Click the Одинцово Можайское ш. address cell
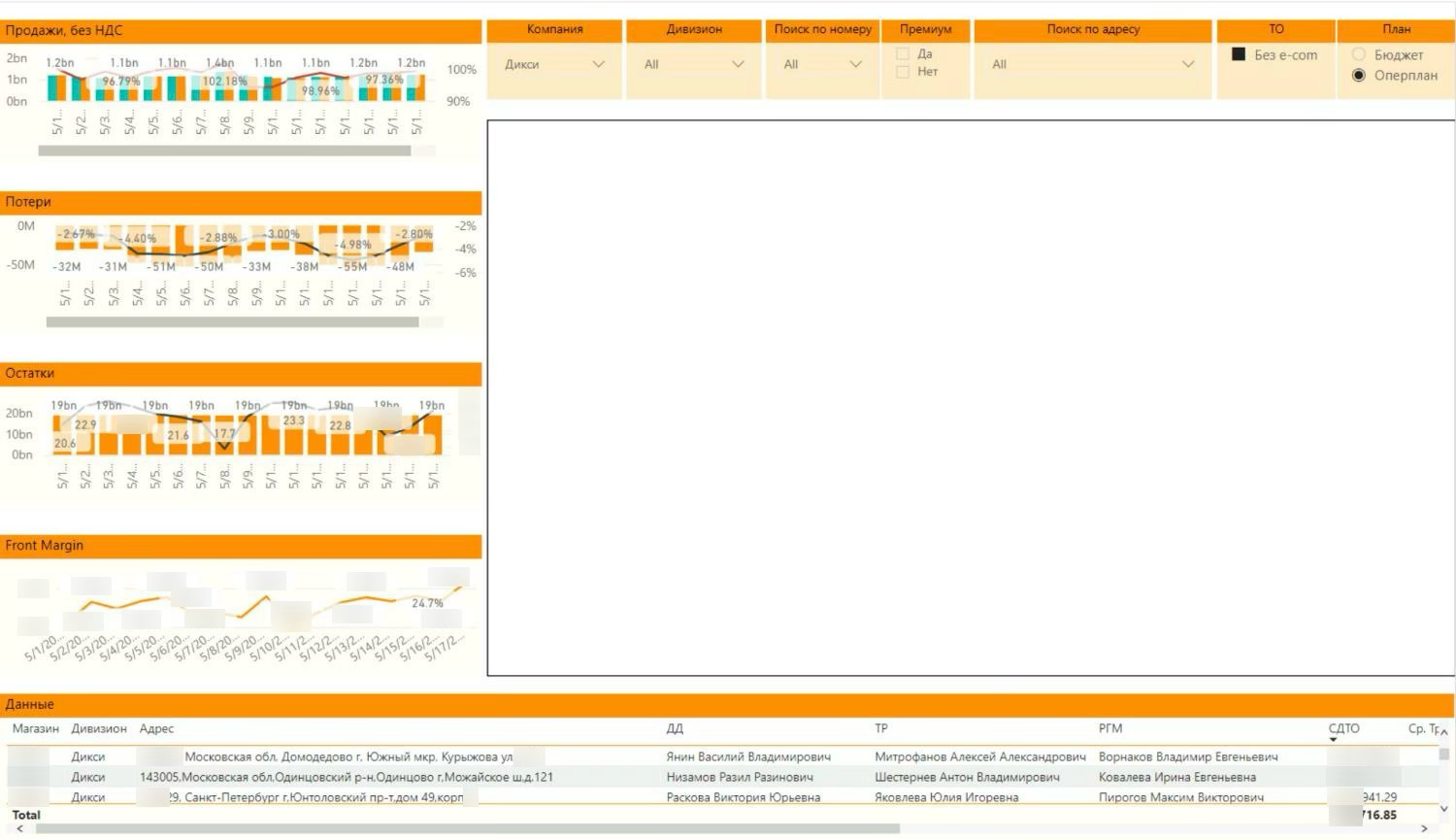The width and height of the screenshot is (1456, 840). pos(347,777)
